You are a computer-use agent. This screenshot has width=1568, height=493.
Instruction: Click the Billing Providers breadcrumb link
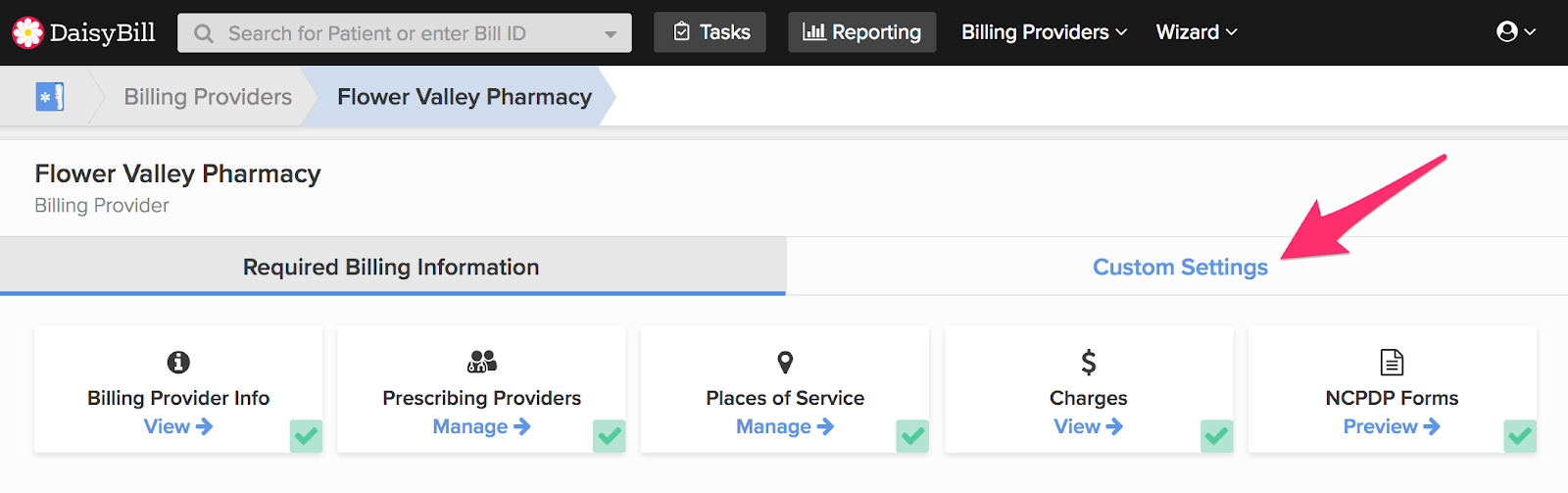208,96
